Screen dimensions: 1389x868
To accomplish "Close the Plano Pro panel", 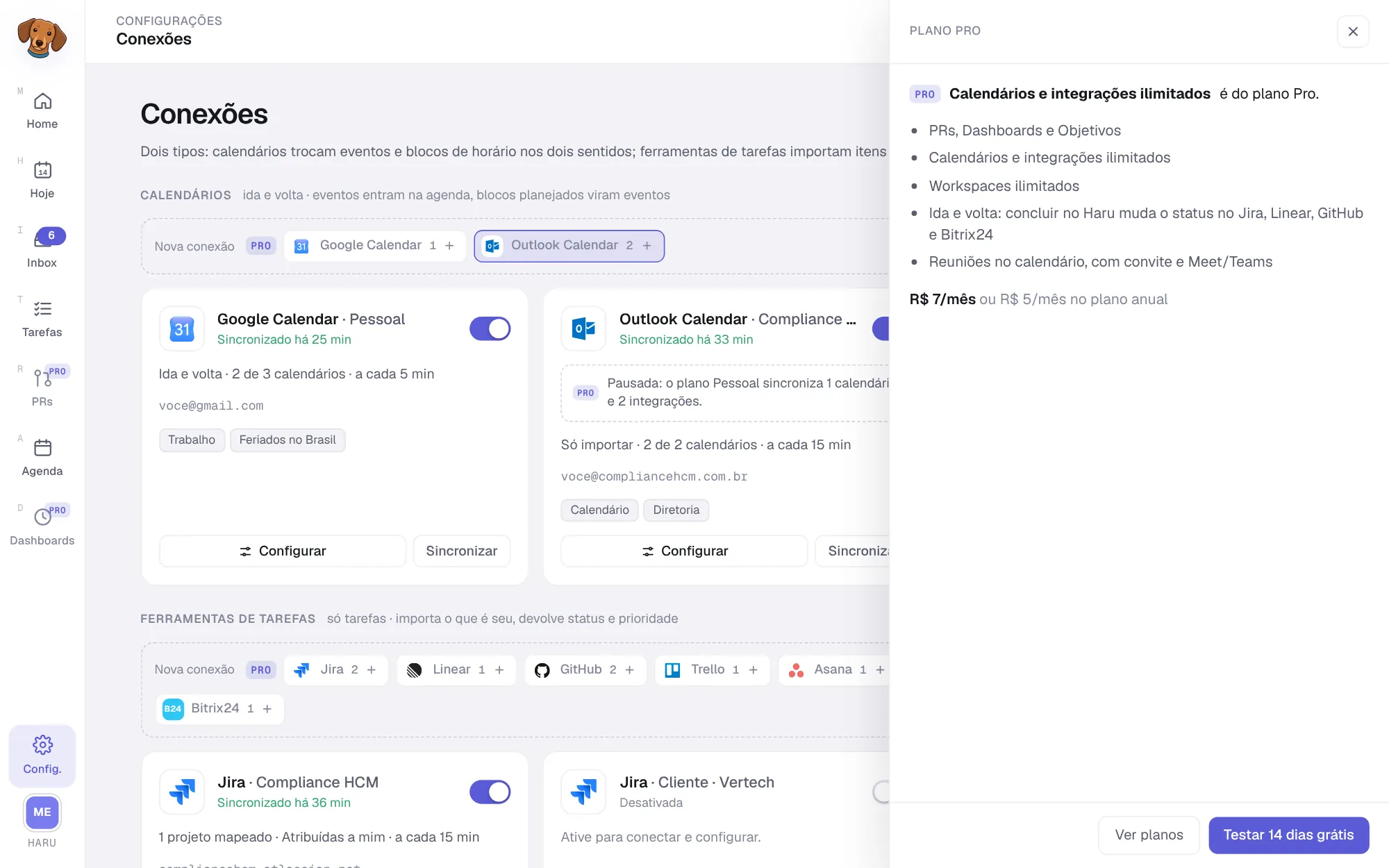I will (1353, 31).
